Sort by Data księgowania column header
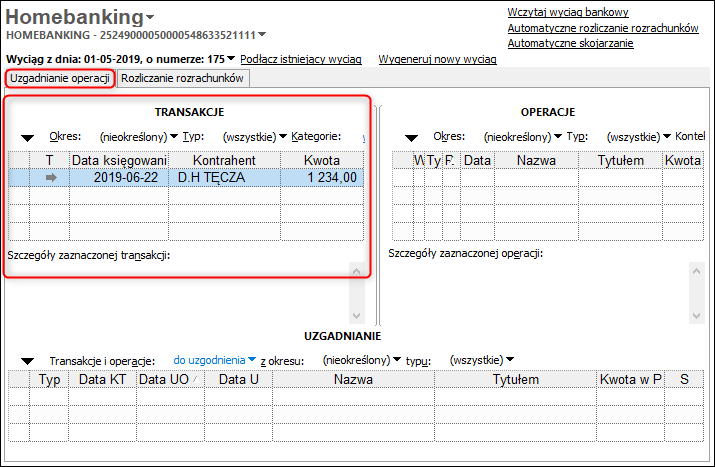The width and height of the screenshot is (715, 467). [119, 160]
